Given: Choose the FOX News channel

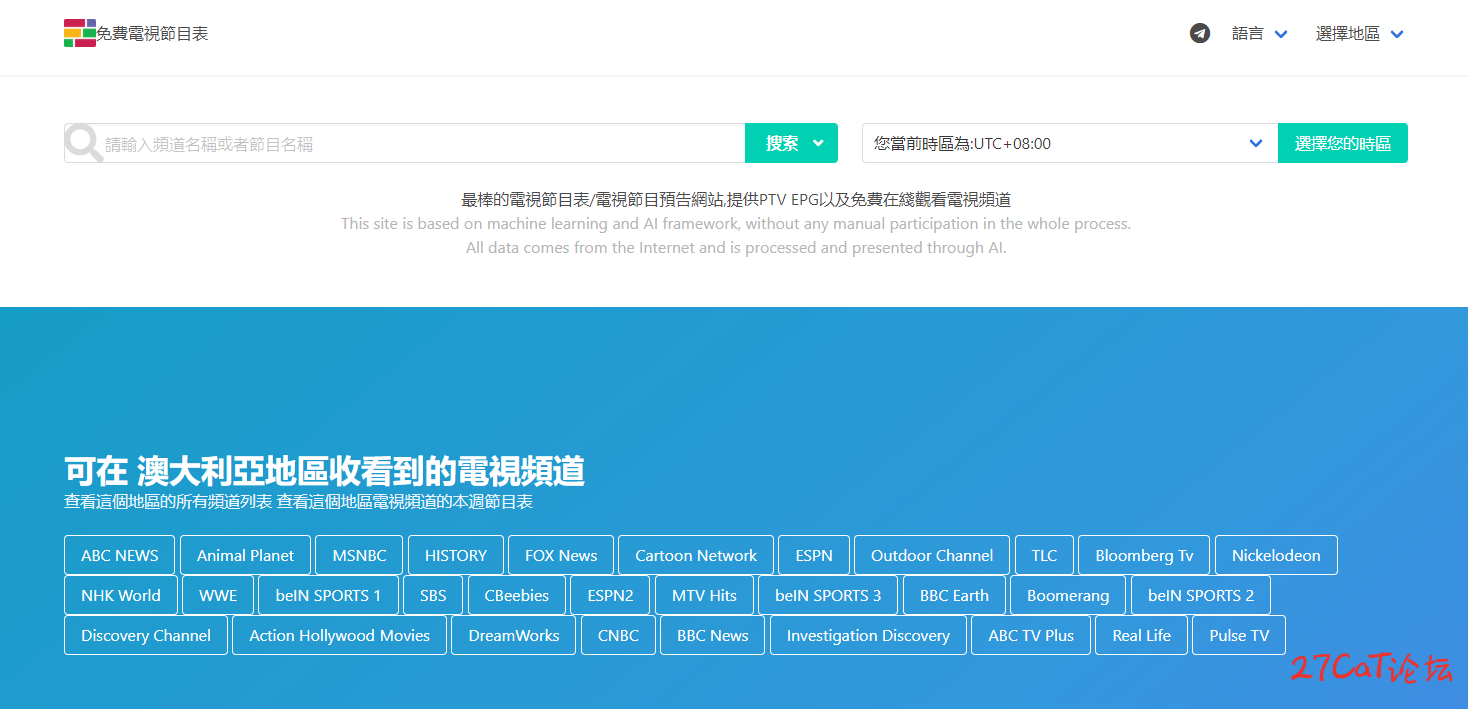Looking at the screenshot, I should (x=561, y=555).
